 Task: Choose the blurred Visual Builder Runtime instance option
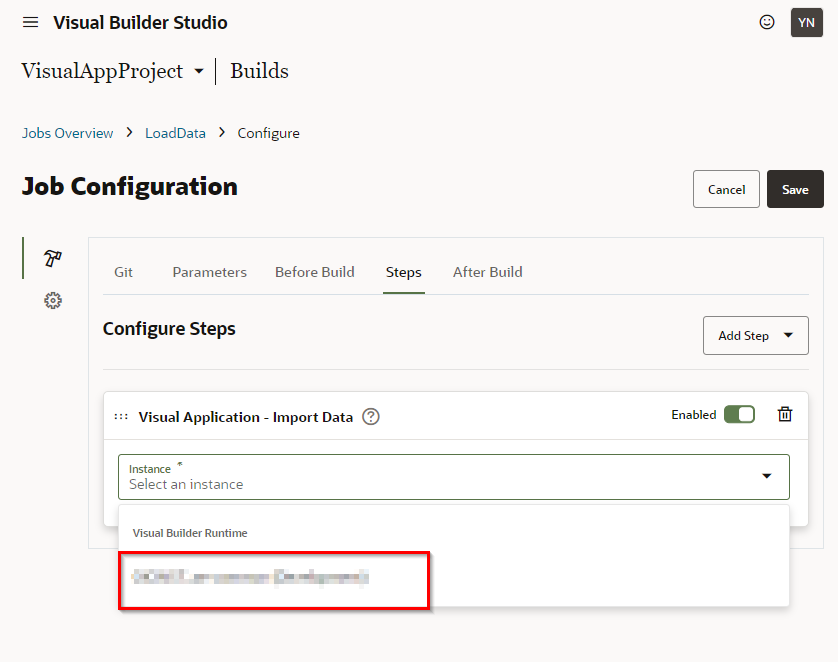[250, 577]
